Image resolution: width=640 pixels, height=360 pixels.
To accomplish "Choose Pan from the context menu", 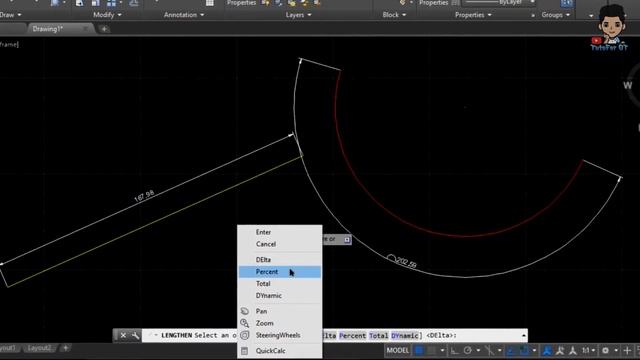I will coord(280,311).
